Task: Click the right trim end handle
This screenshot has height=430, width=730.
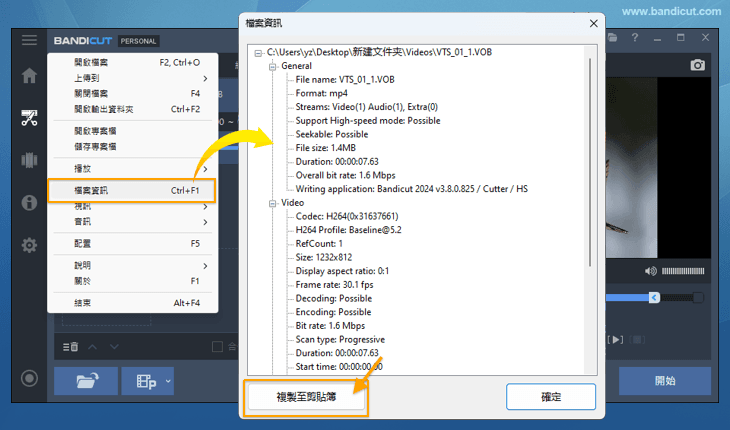Action: pos(698,297)
